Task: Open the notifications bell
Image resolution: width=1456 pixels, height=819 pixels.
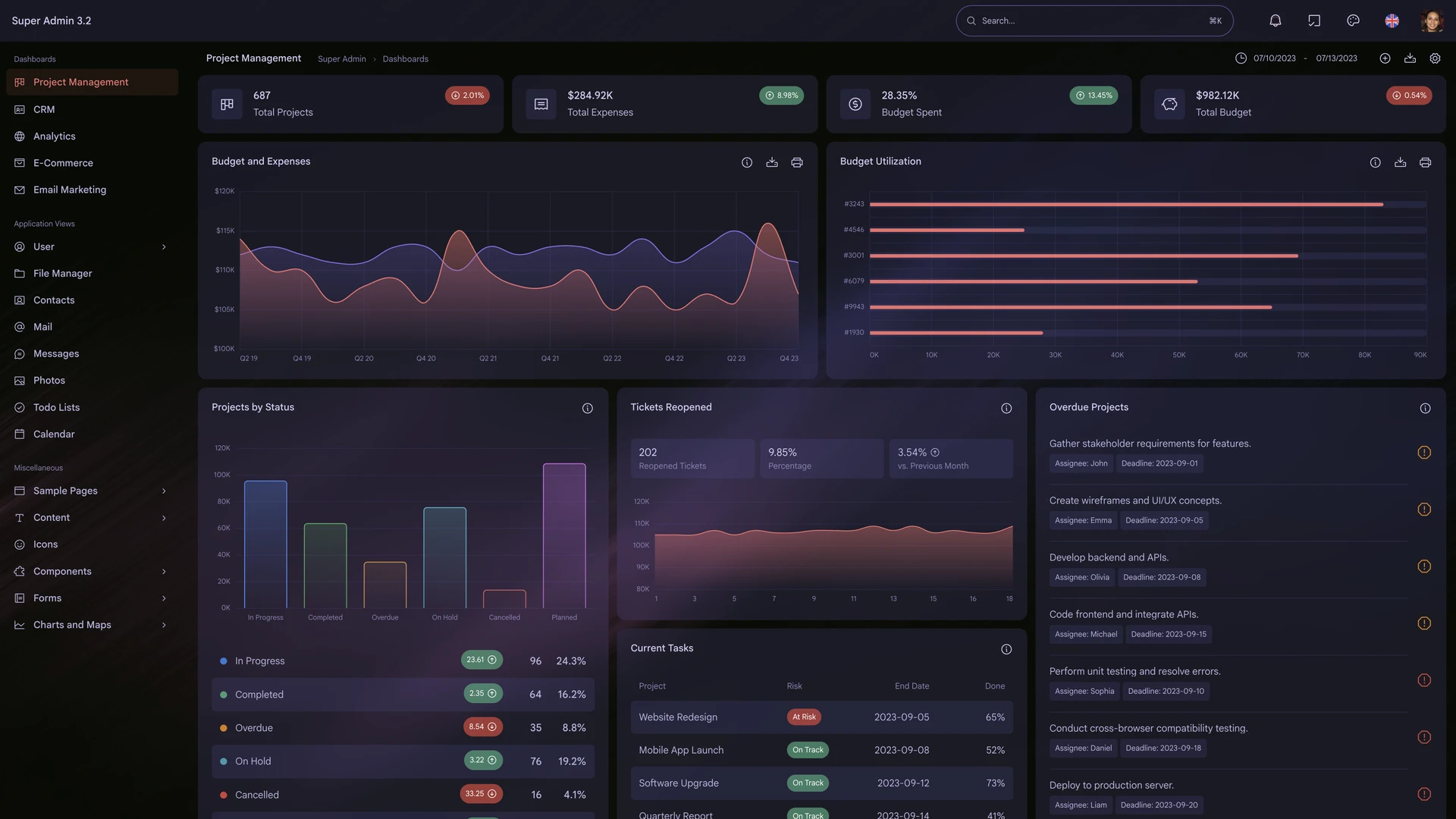Action: click(1276, 20)
